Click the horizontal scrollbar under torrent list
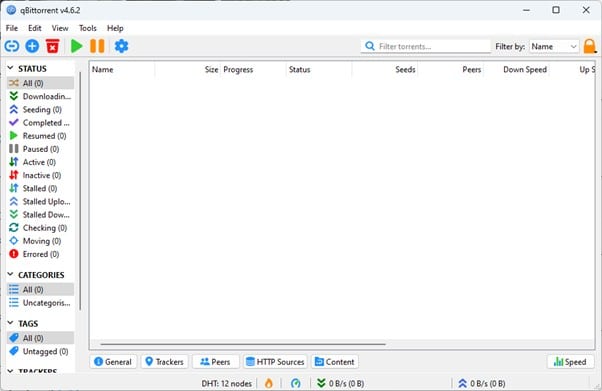This screenshot has height=391, width=602. point(243,344)
